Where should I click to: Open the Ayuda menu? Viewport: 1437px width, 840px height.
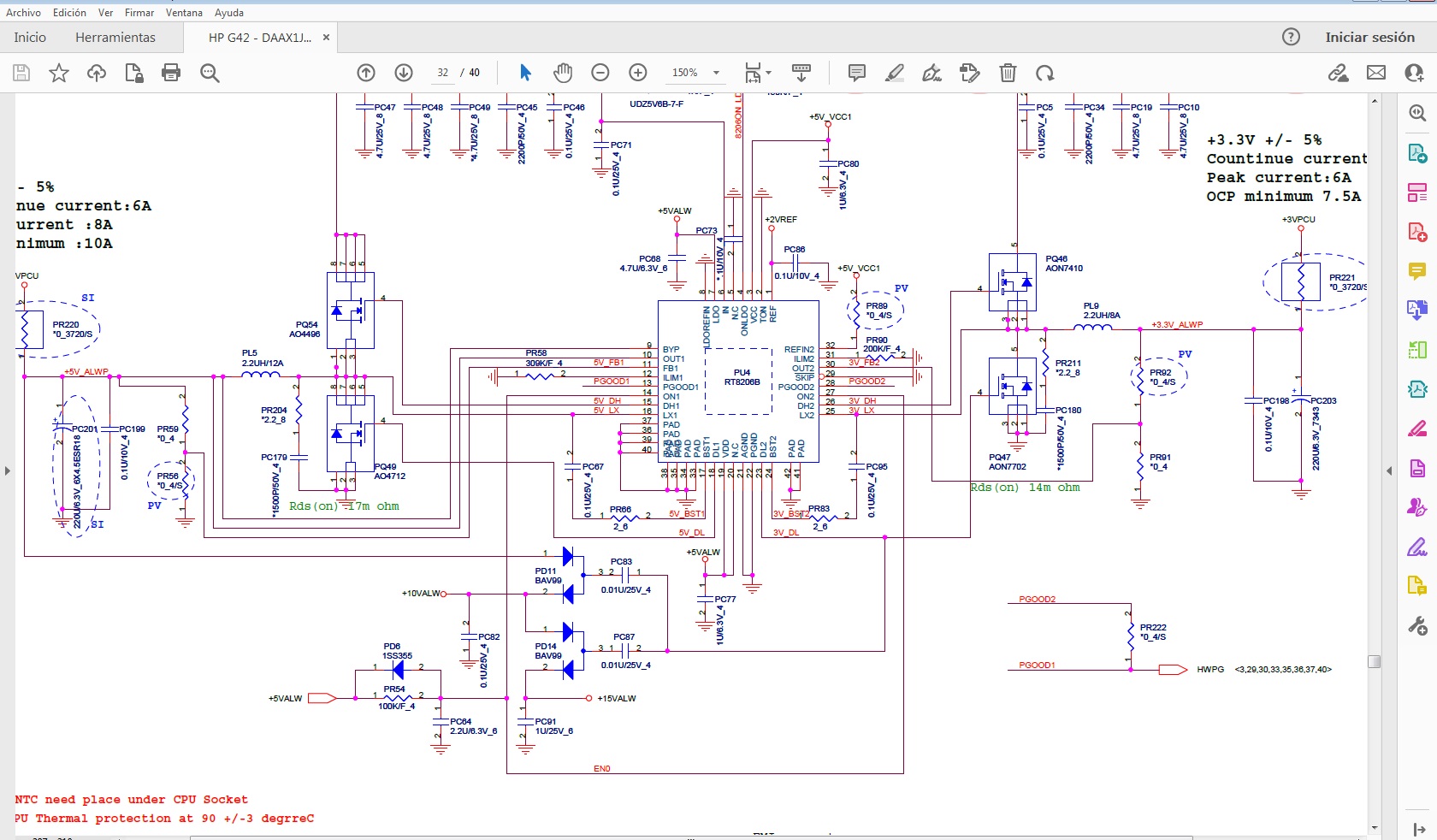point(229,13)
